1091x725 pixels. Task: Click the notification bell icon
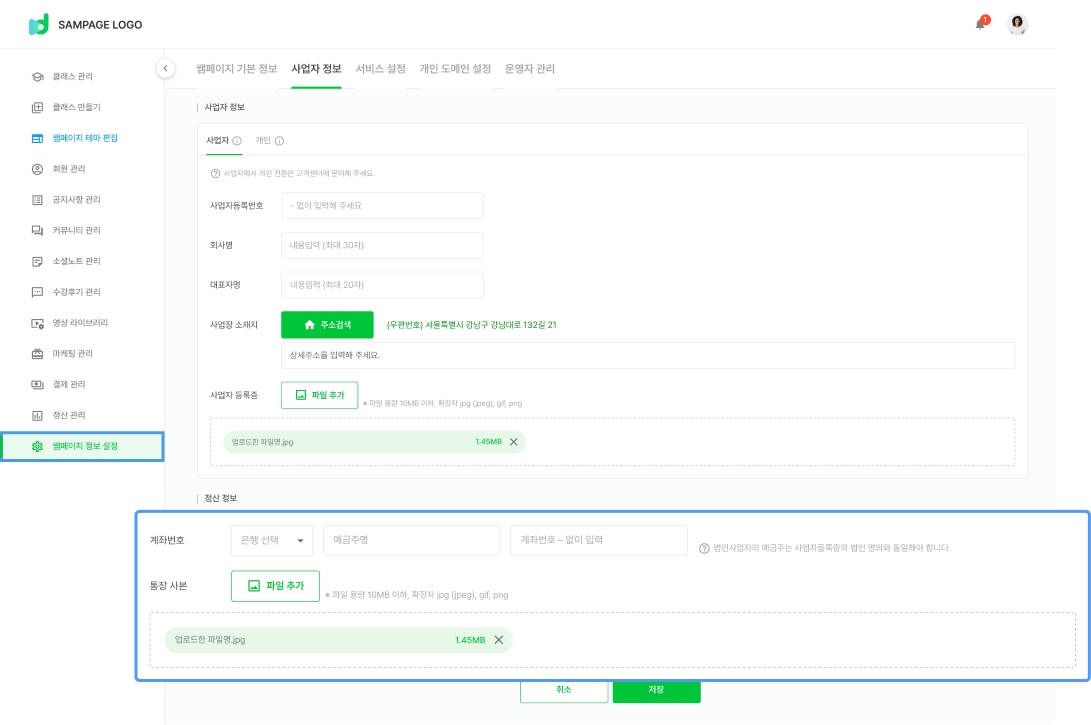980,24
